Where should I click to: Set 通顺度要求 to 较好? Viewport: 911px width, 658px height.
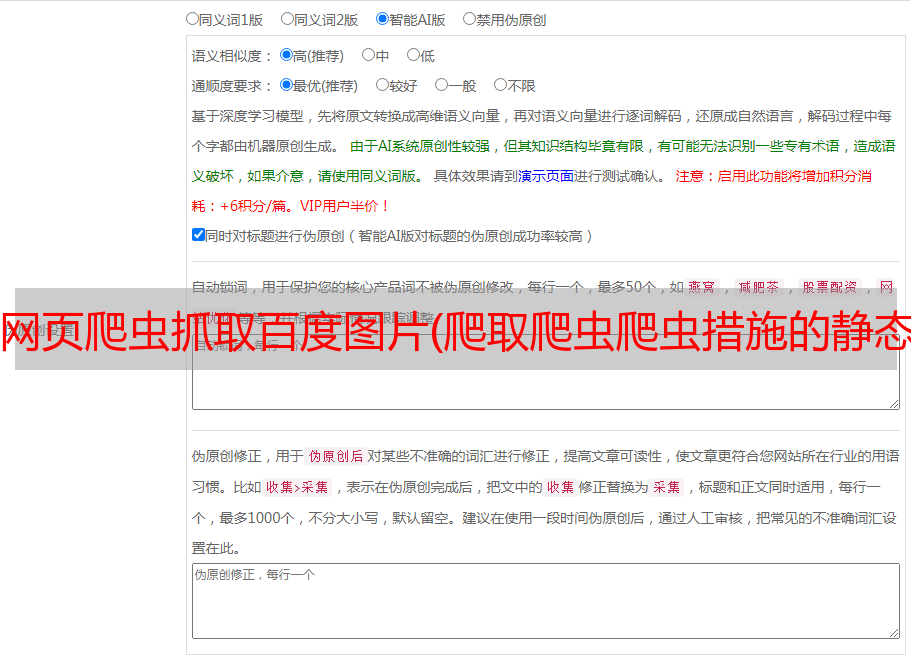tap(382, 85)
